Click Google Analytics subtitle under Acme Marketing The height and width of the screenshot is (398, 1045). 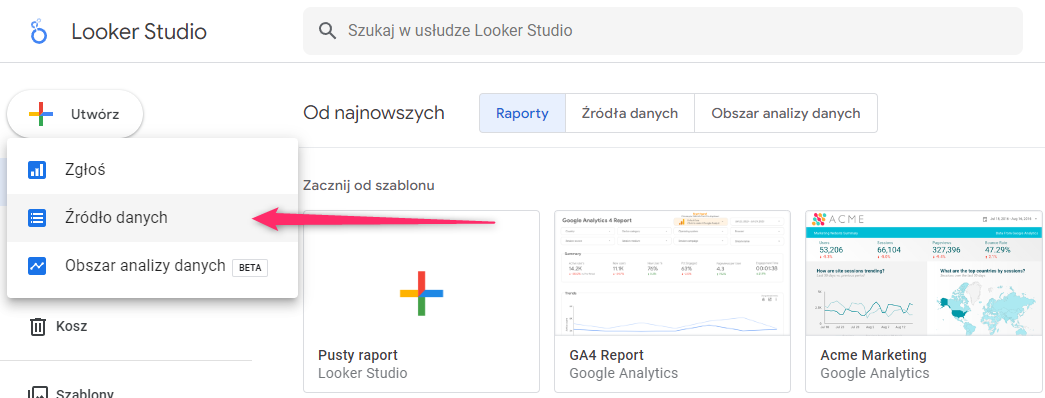874,373
